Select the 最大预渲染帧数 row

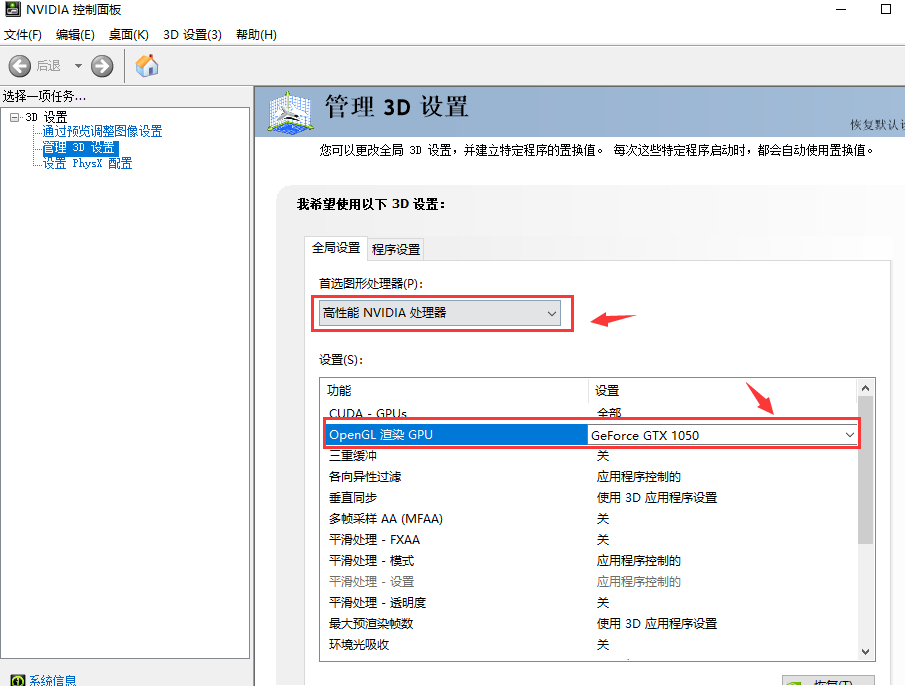click(589, 623)
